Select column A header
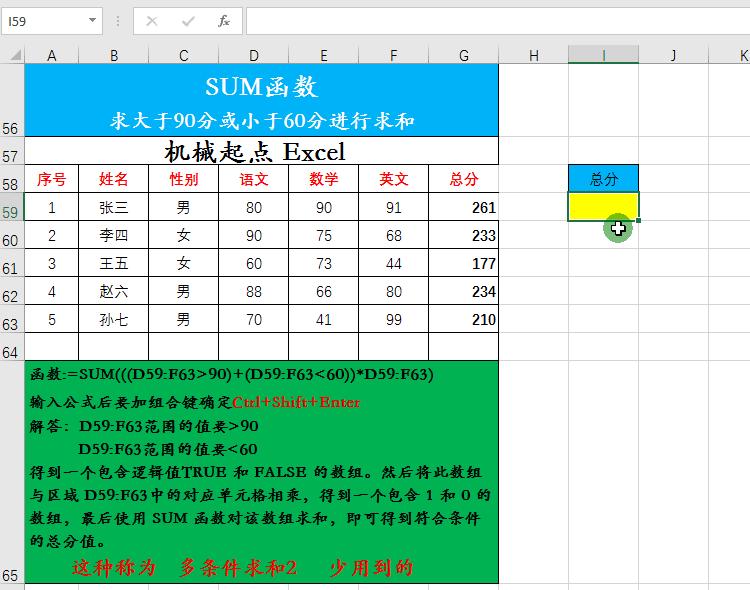The image size is (750, 590). [x=52, y=56]
